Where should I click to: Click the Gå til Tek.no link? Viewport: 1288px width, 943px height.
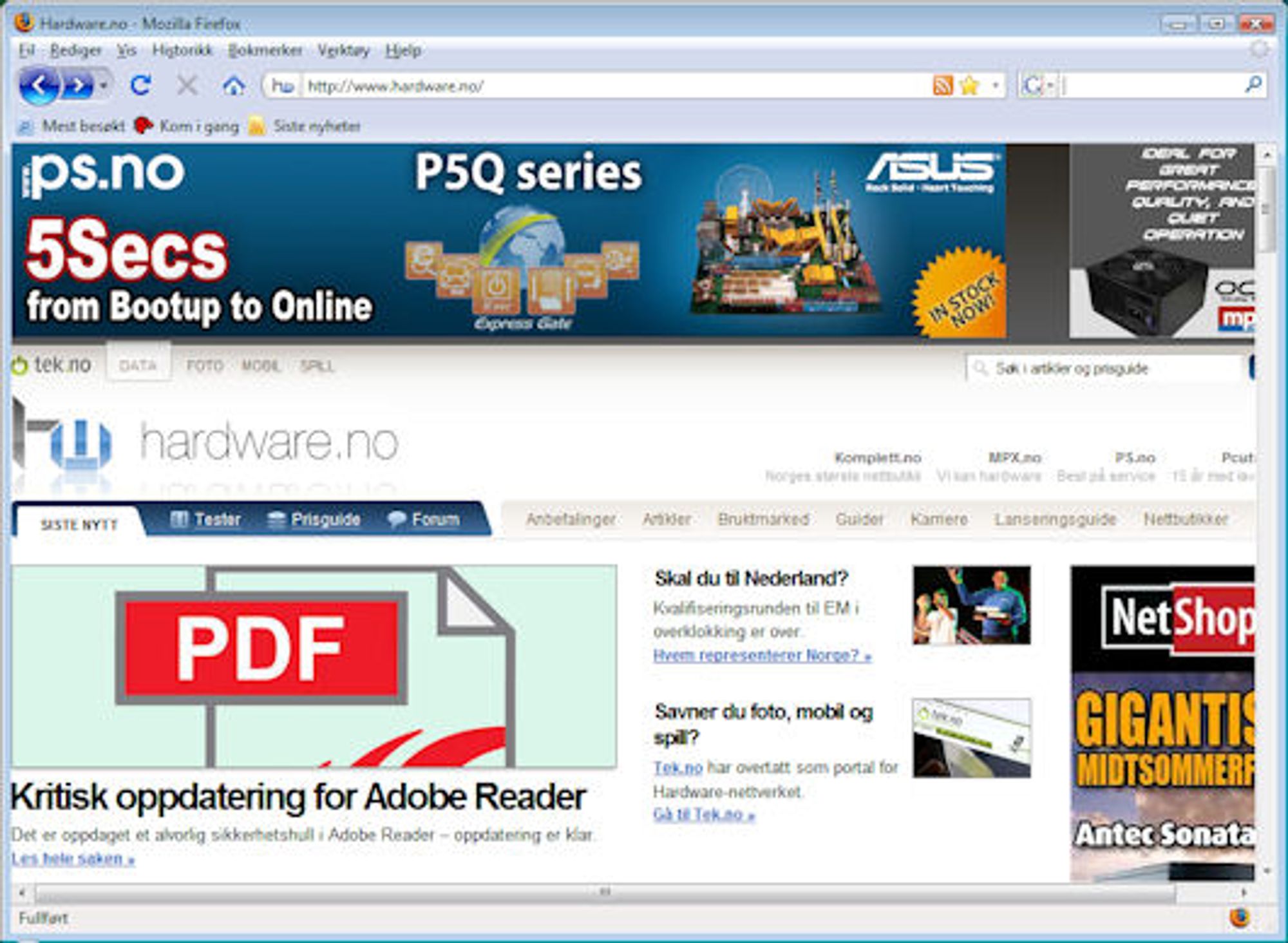[704, 814]
